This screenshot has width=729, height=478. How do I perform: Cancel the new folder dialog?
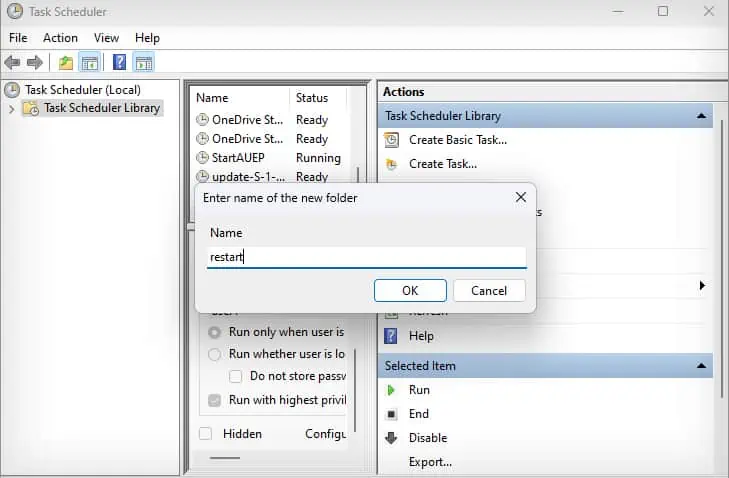[x=489, y=291]
